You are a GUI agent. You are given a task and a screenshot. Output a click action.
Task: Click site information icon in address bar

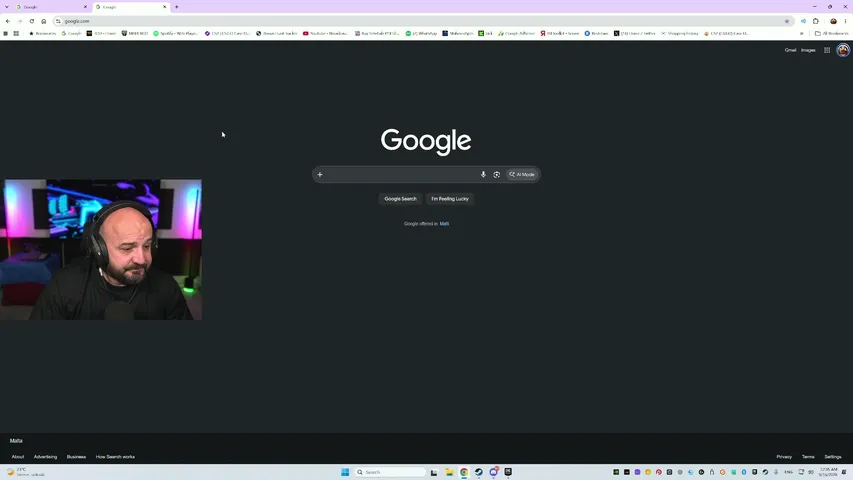(x=58, y=21)
